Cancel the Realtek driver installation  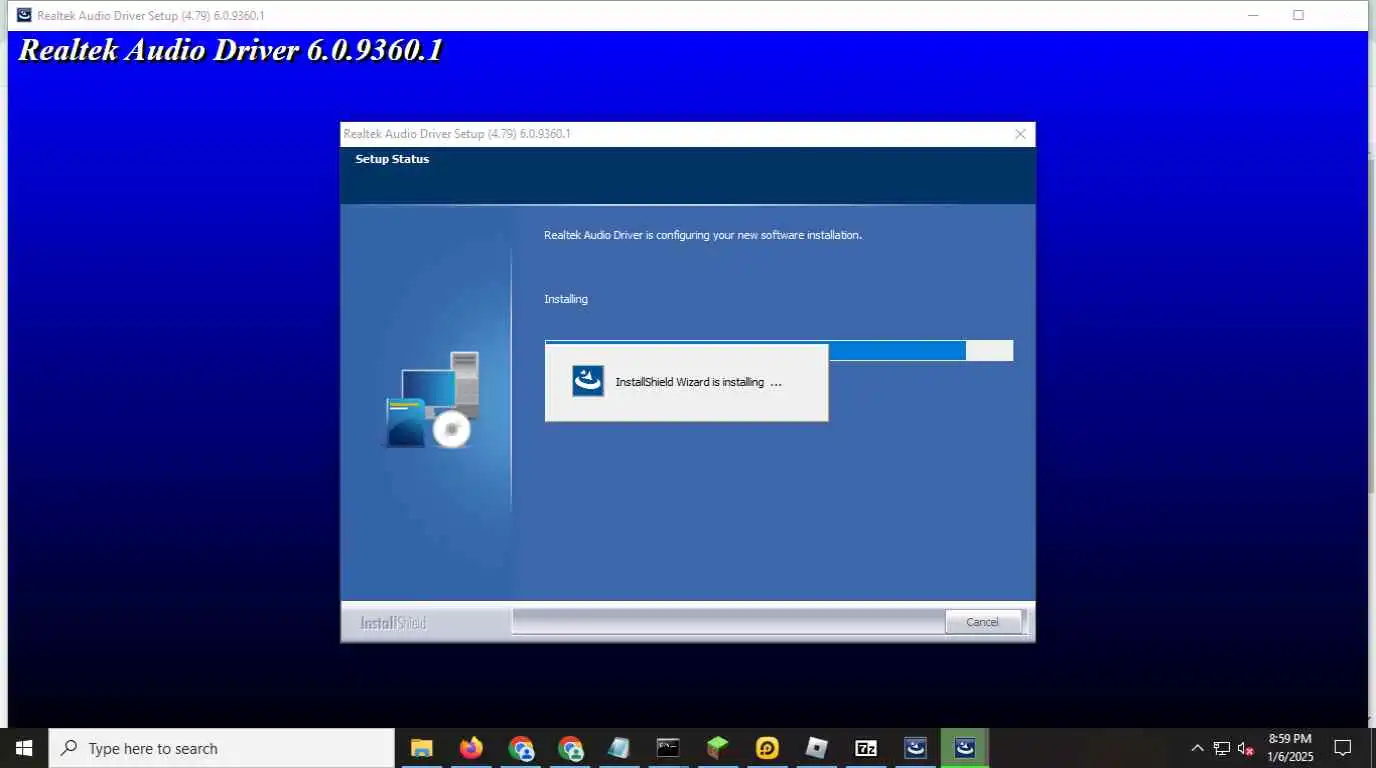(x=982, y=622)
